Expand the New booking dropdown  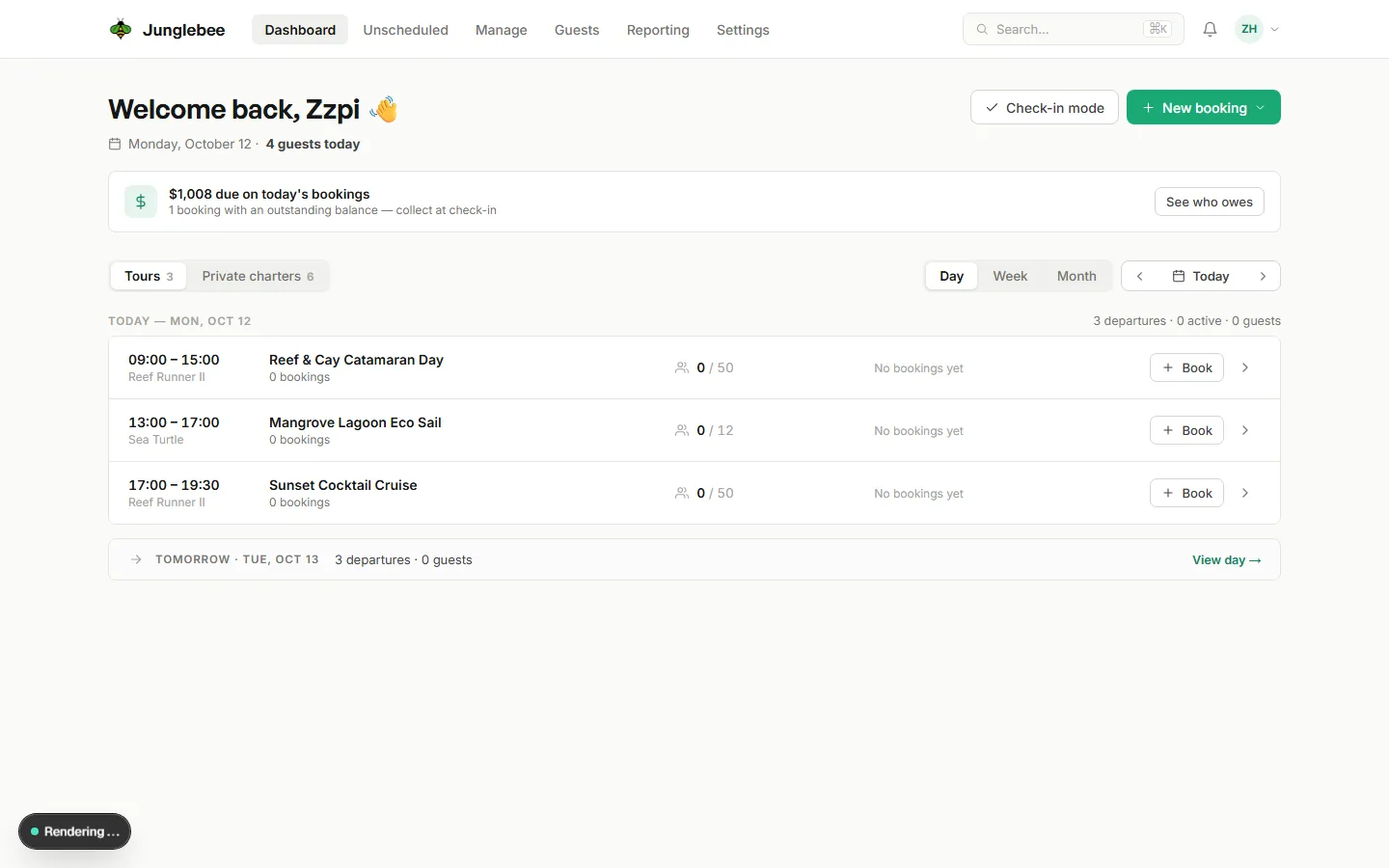[1204, 107]
